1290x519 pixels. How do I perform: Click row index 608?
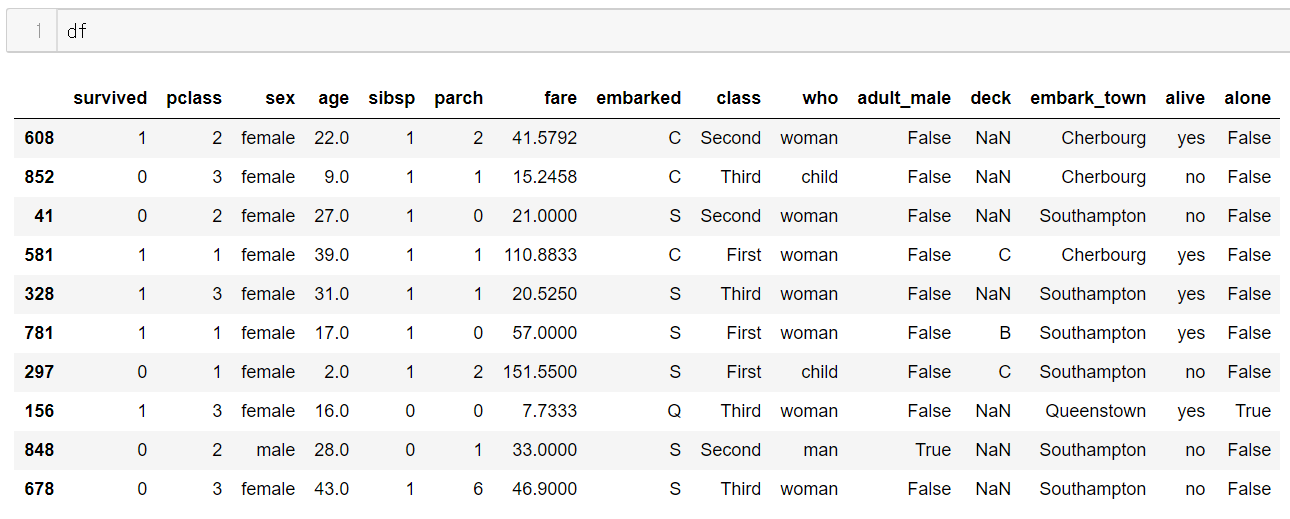coord(39,138)
